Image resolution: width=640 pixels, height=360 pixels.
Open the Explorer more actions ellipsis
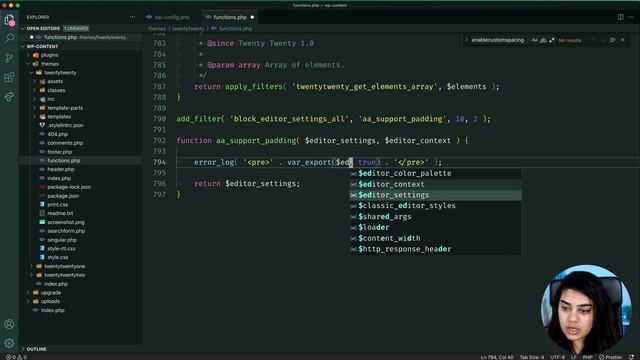coord(132,17)
